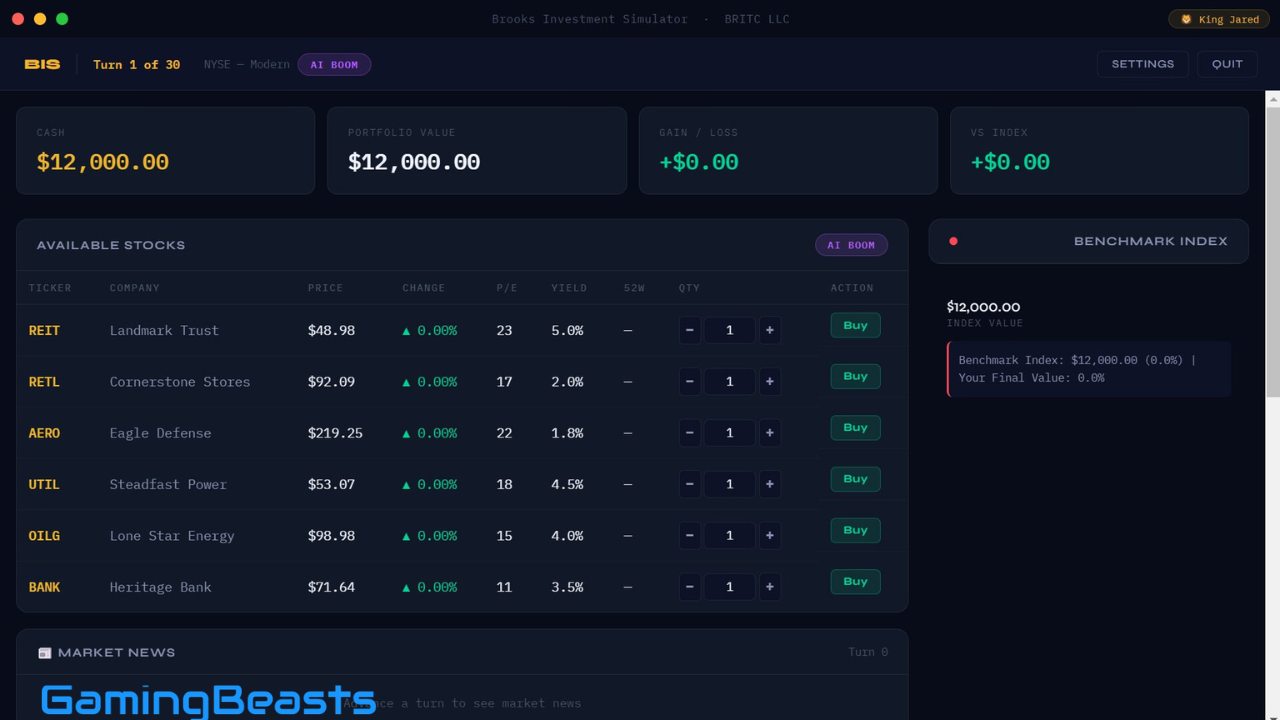Image resolution: width=1280 pixels, height=720 pixels.
Task: Decrease UTIL quantity with minus
Action: click(x=689, y=484)
